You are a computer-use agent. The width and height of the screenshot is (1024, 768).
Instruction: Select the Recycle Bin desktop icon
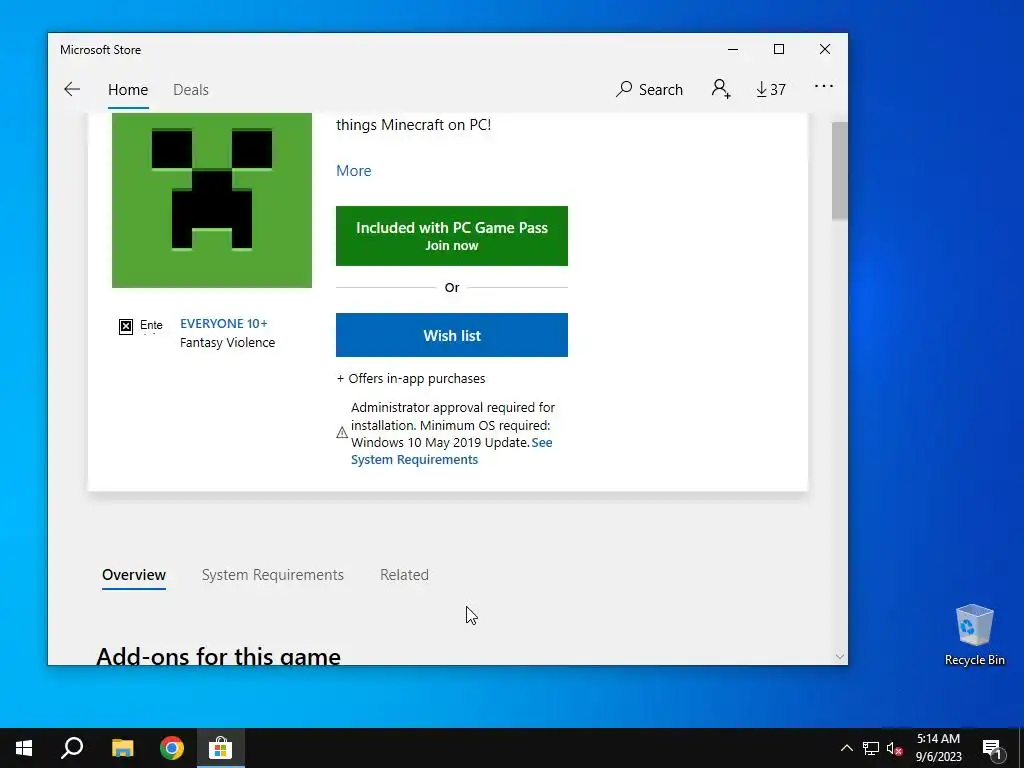974,635
